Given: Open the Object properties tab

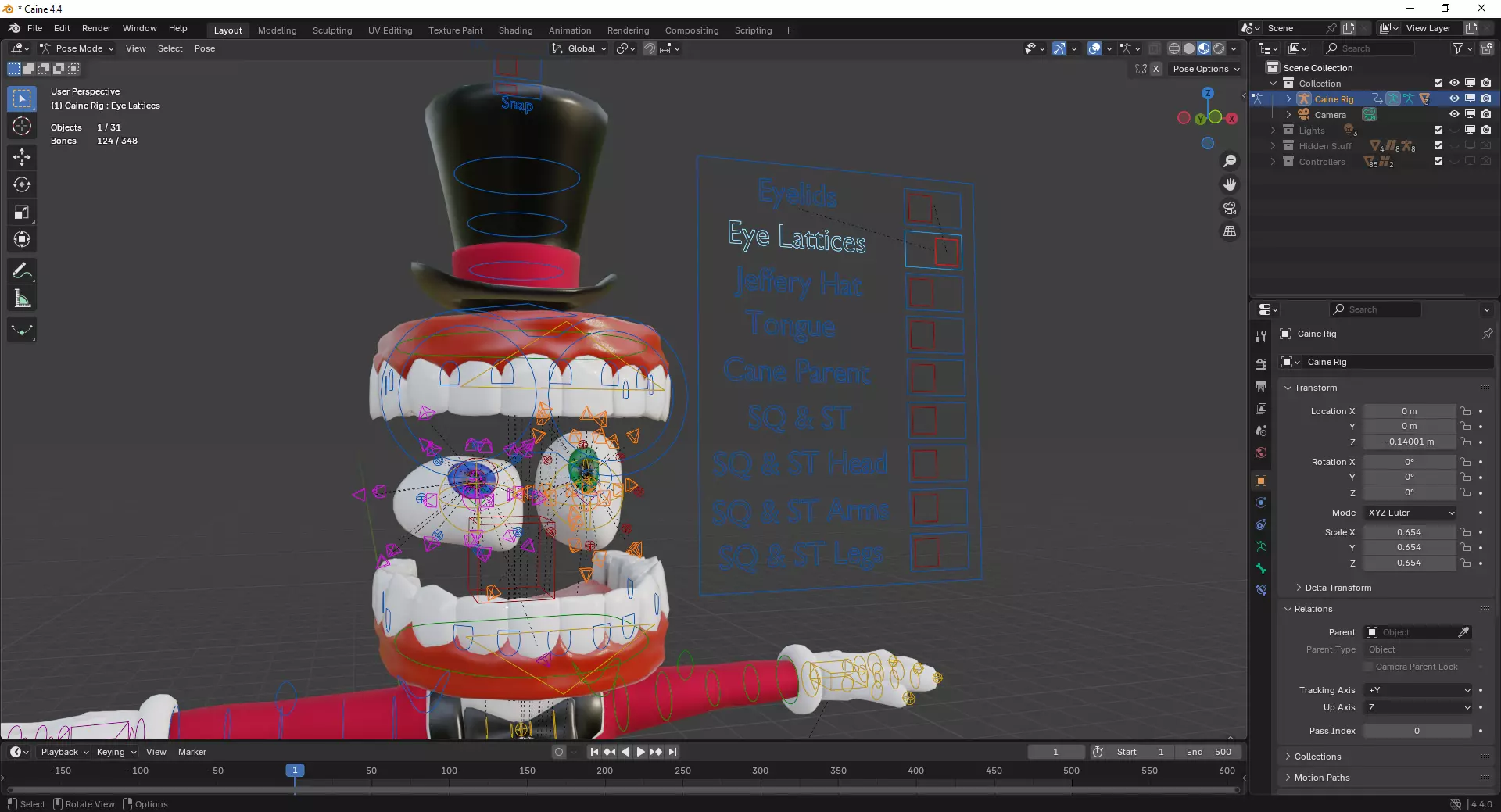Looking at the screenshot, I should pyautogui.click(x=1260, y=481).
